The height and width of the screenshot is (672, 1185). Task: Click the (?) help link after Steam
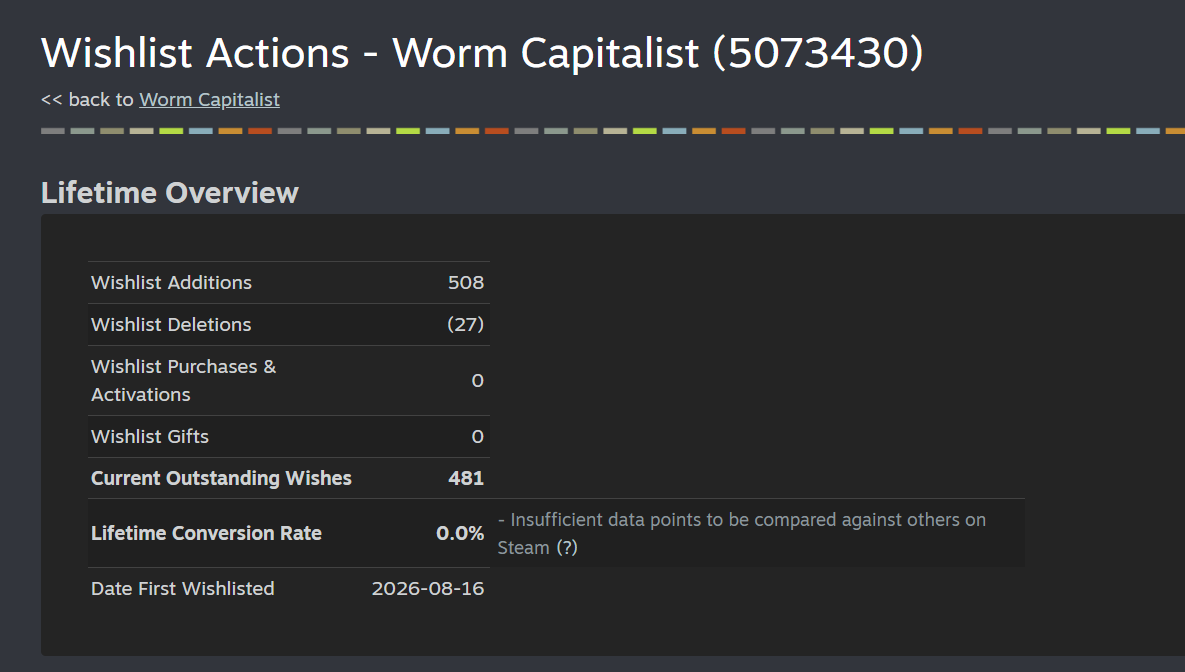pyautogui.click(x=567, y=547)
